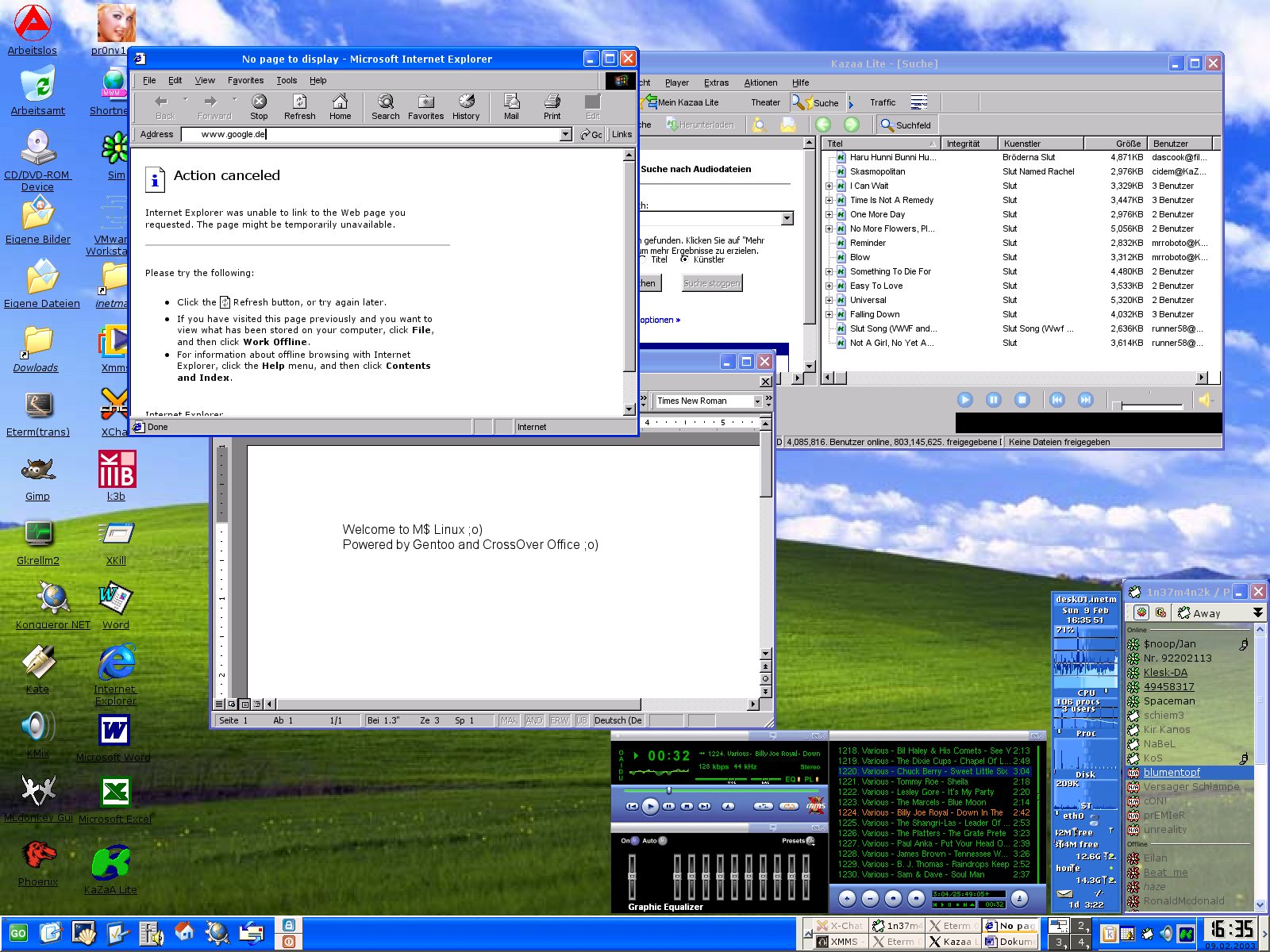Click the Theater button in Kazaa

[x=765, y=102]
